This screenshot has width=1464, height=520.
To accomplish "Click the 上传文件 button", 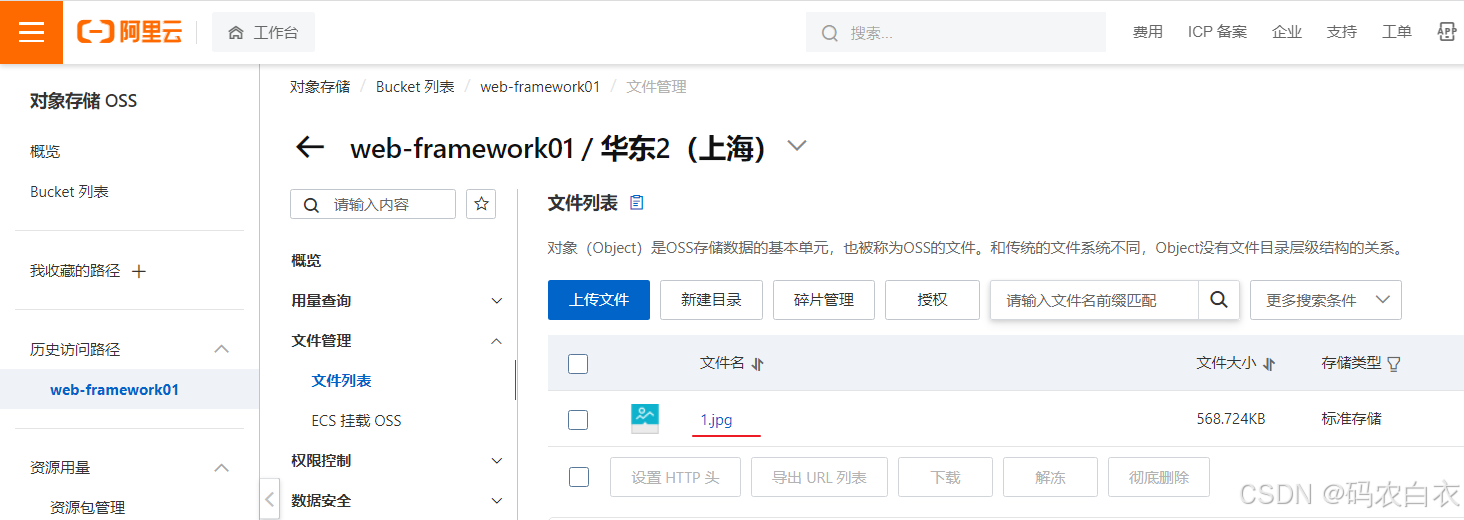I will [x=599, y=300].
